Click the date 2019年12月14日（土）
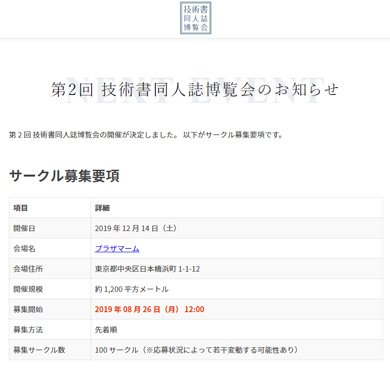The width and height of the screenshot is (390, 372). (136, 228)
